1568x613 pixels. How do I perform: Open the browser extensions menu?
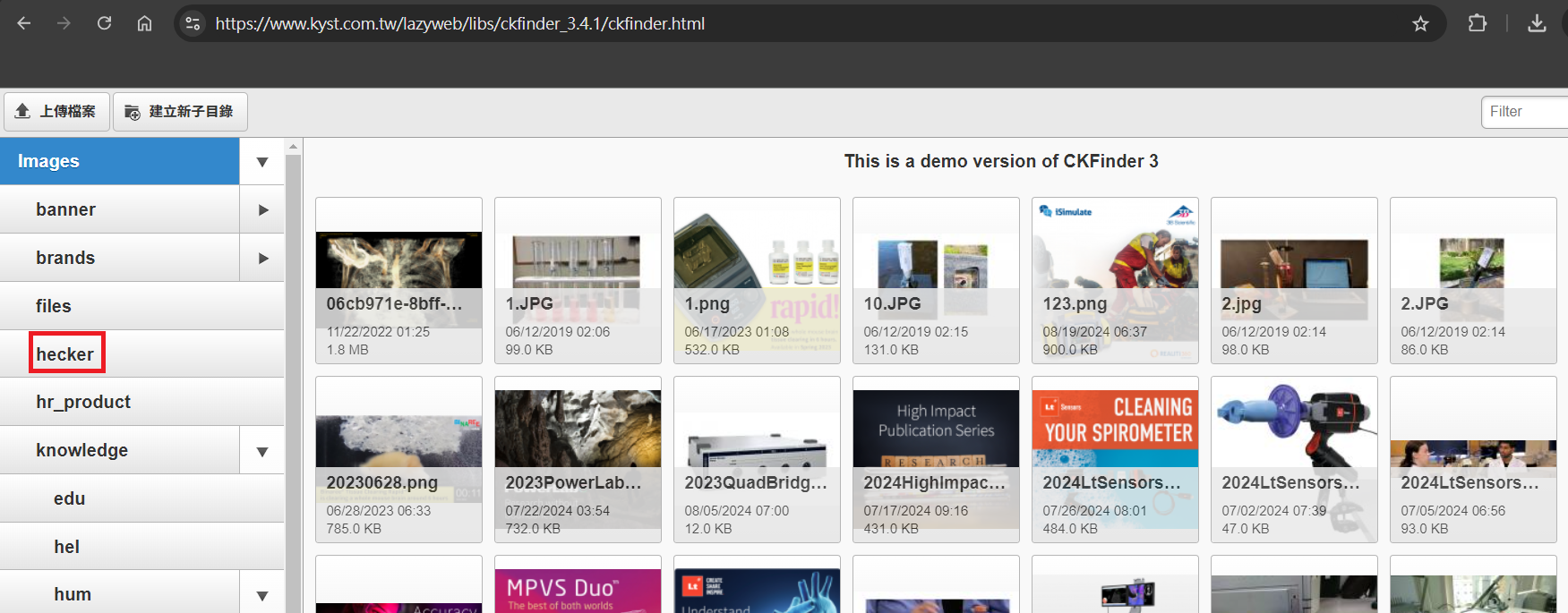pyautogui.click(x=1478, y=23)
